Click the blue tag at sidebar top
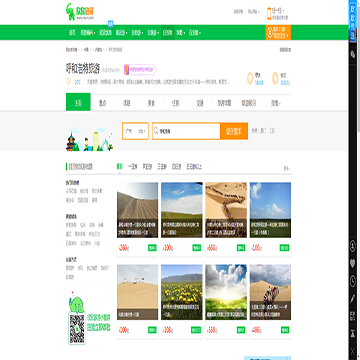Image resolution: width=360 pixels, height=360 pixels. (x=353, y=21)
